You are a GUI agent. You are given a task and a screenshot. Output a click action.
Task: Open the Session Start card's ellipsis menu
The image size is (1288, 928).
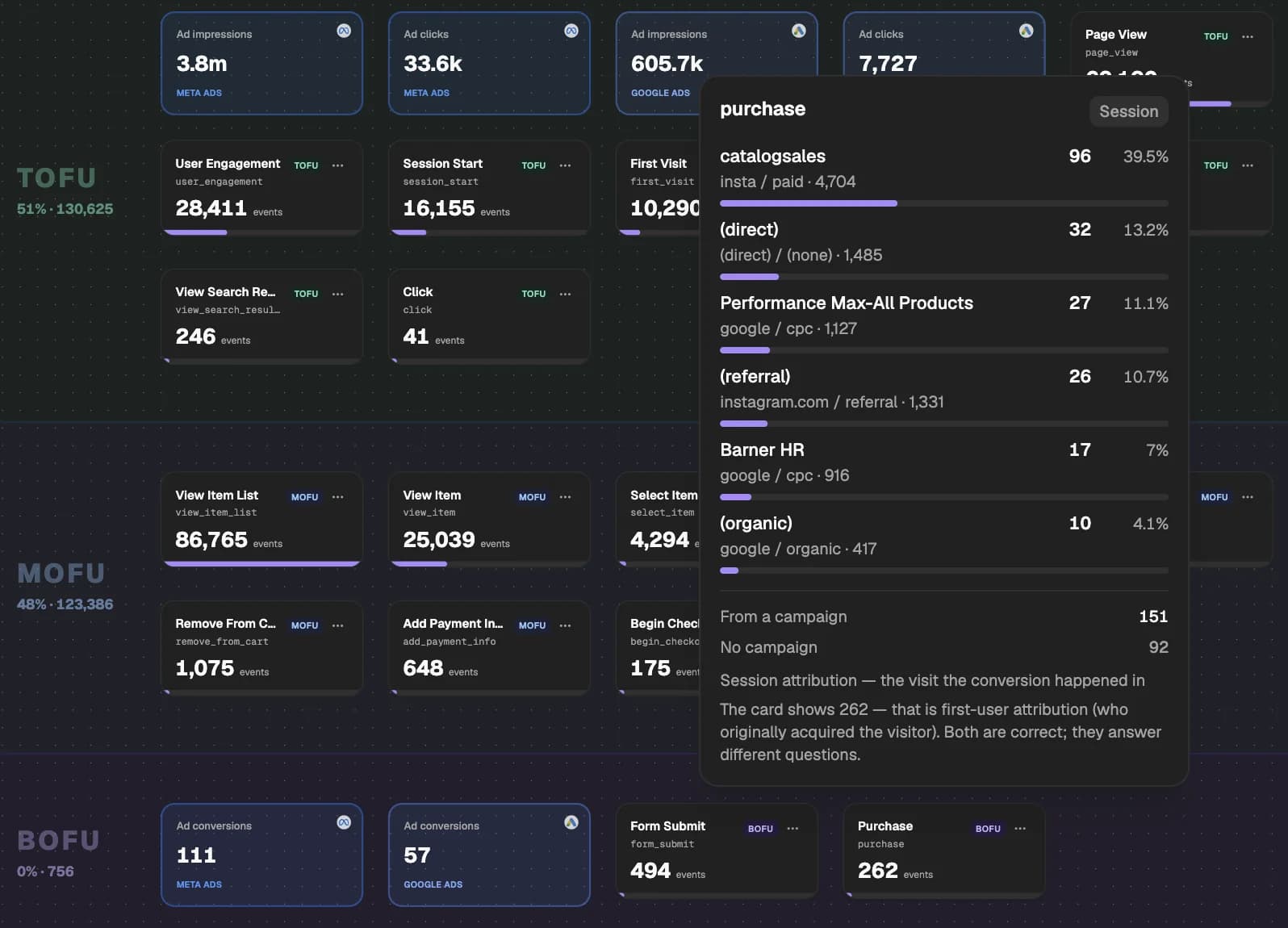(565, 165)
